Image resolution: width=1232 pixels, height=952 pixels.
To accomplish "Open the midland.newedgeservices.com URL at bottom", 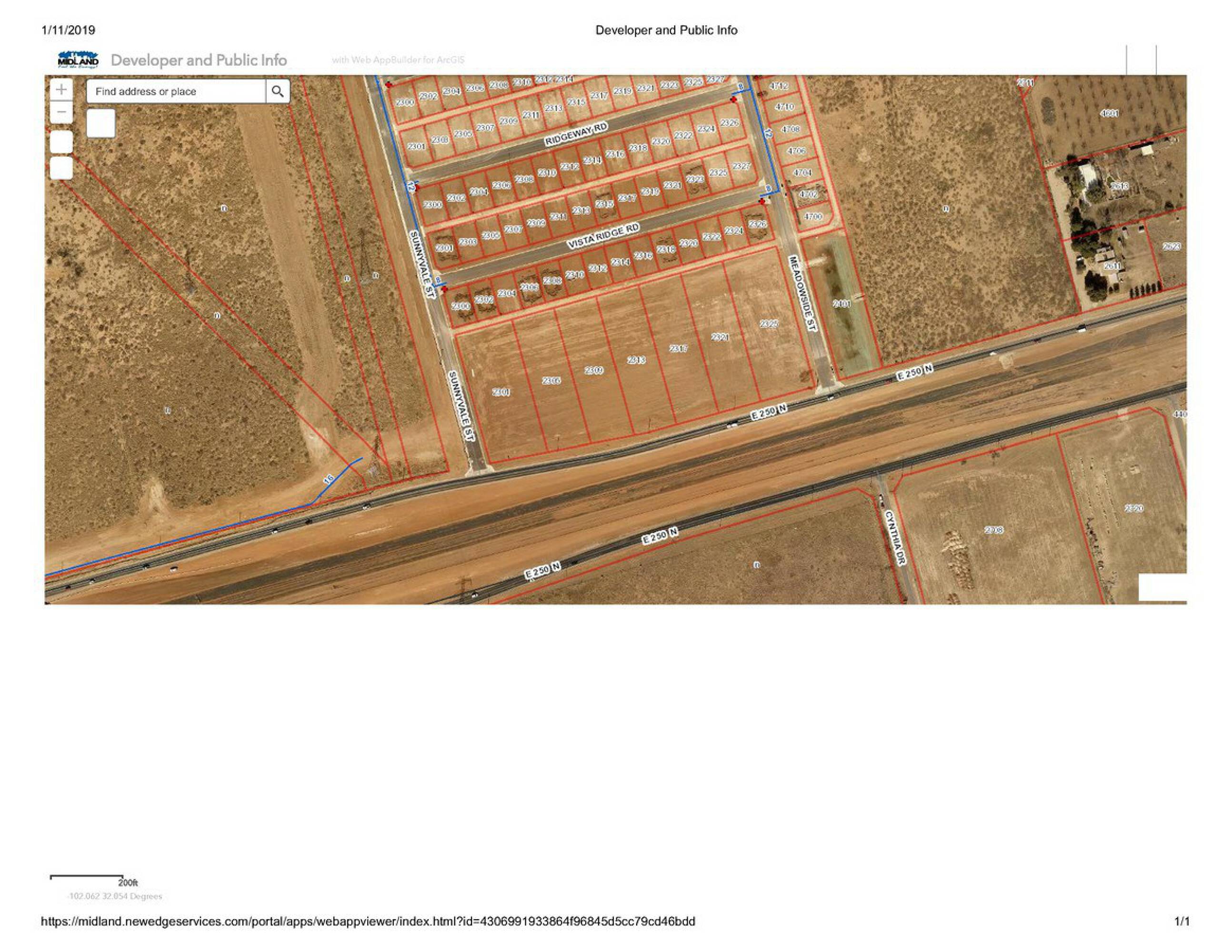I will pos(368,922).
